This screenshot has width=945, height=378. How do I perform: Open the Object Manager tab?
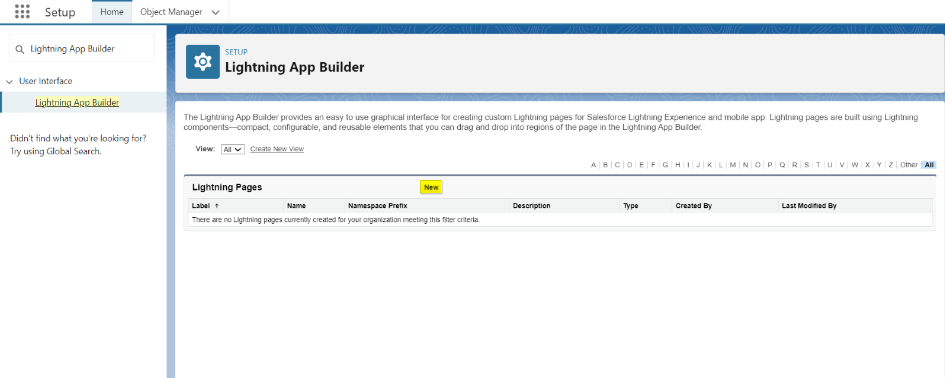171,12
